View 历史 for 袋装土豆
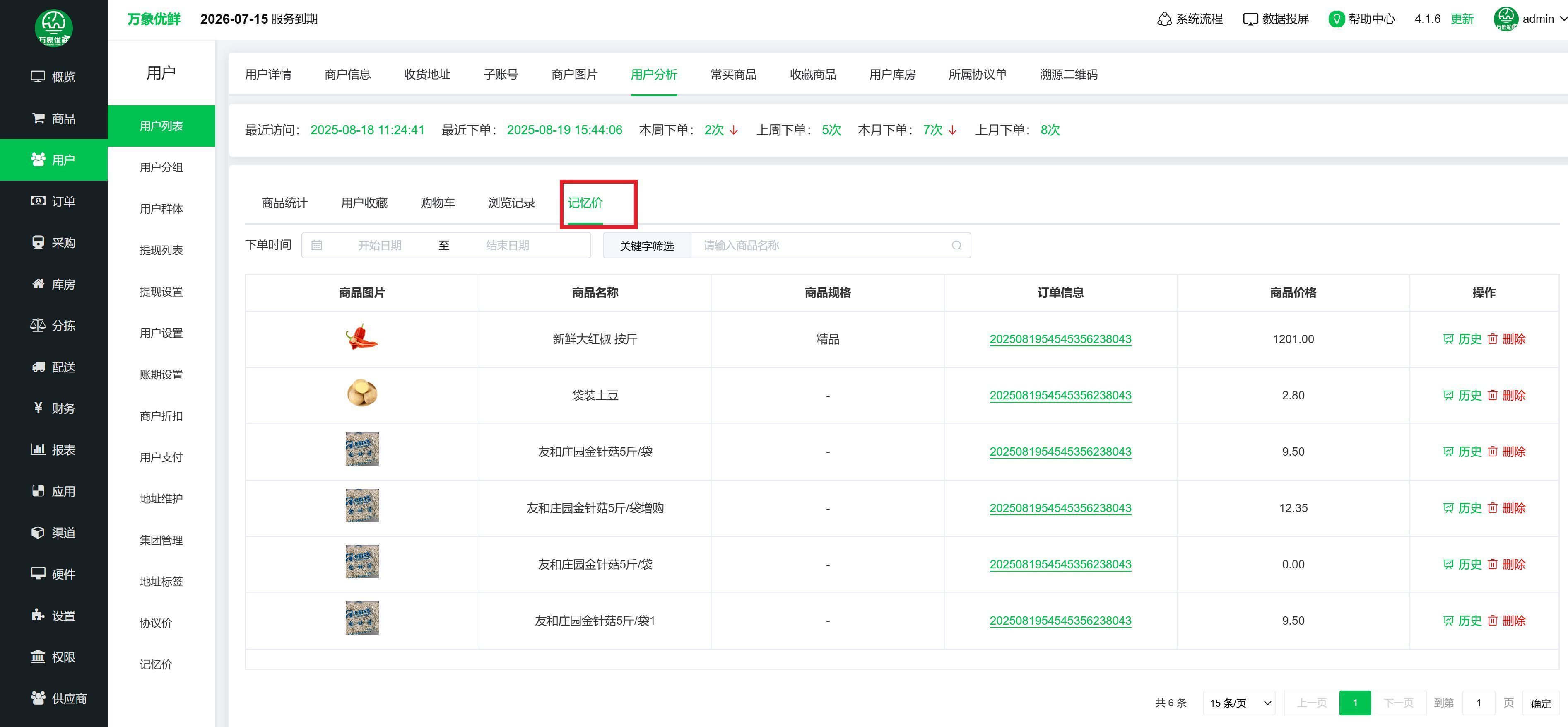1568x727 pixels. tap(1462, 395)
